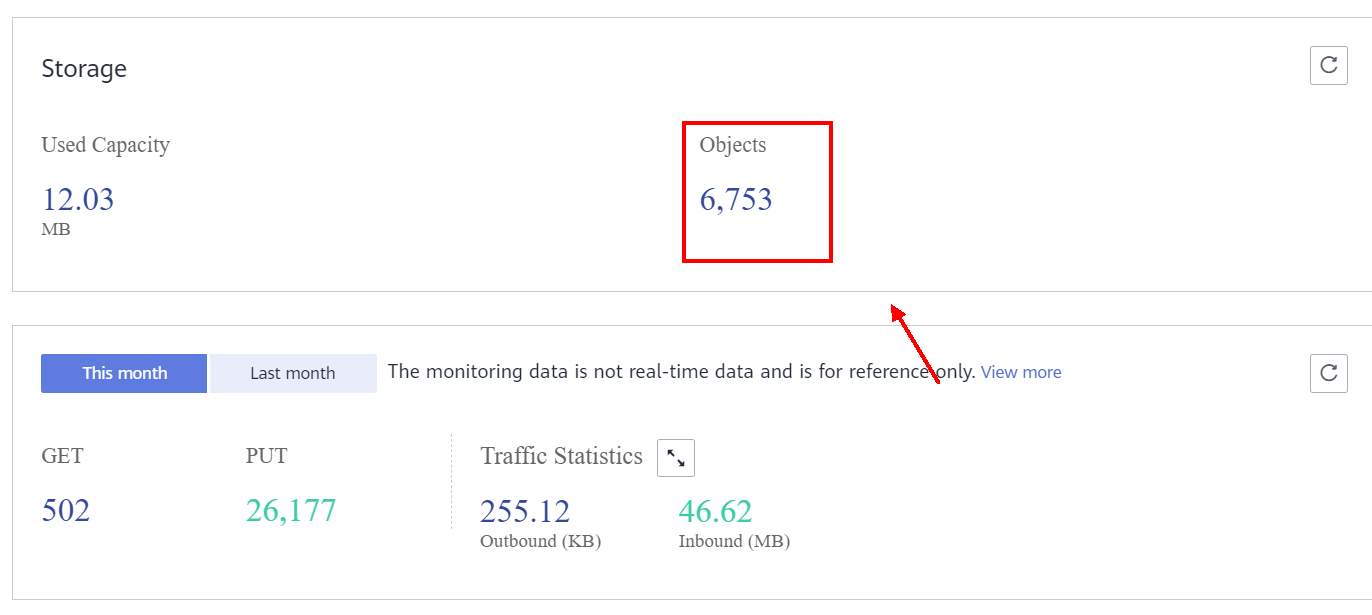Switch to the This month tab
1372x615 pixels.
(124, 373)
